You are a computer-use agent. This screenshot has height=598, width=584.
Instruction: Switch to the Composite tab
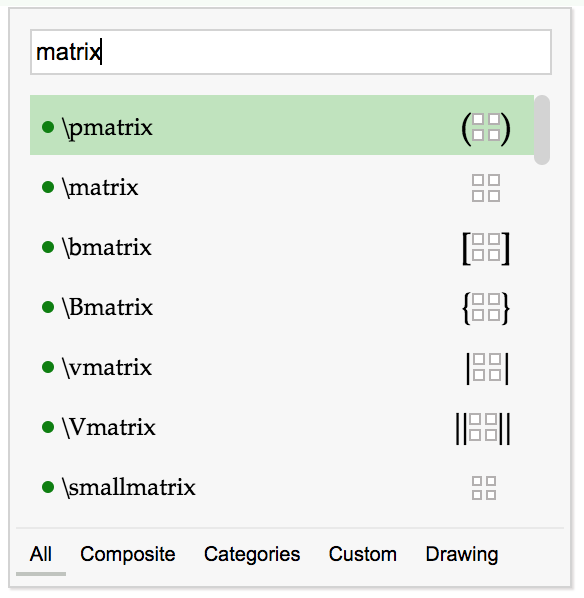point(127,554)
